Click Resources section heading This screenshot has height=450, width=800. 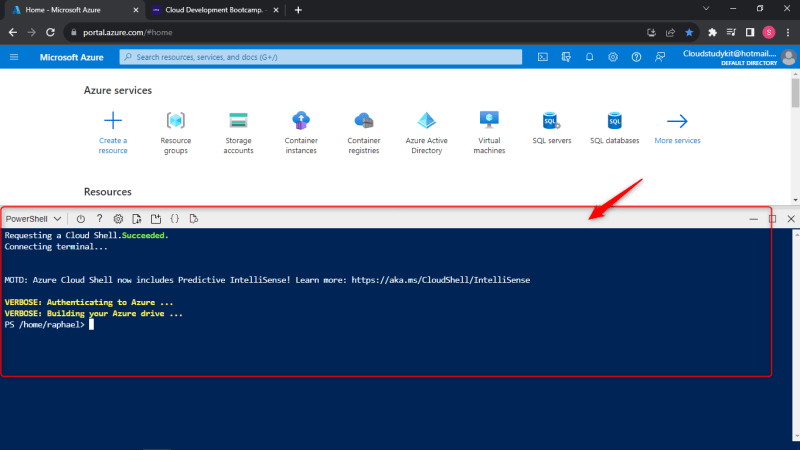point(108,192)
